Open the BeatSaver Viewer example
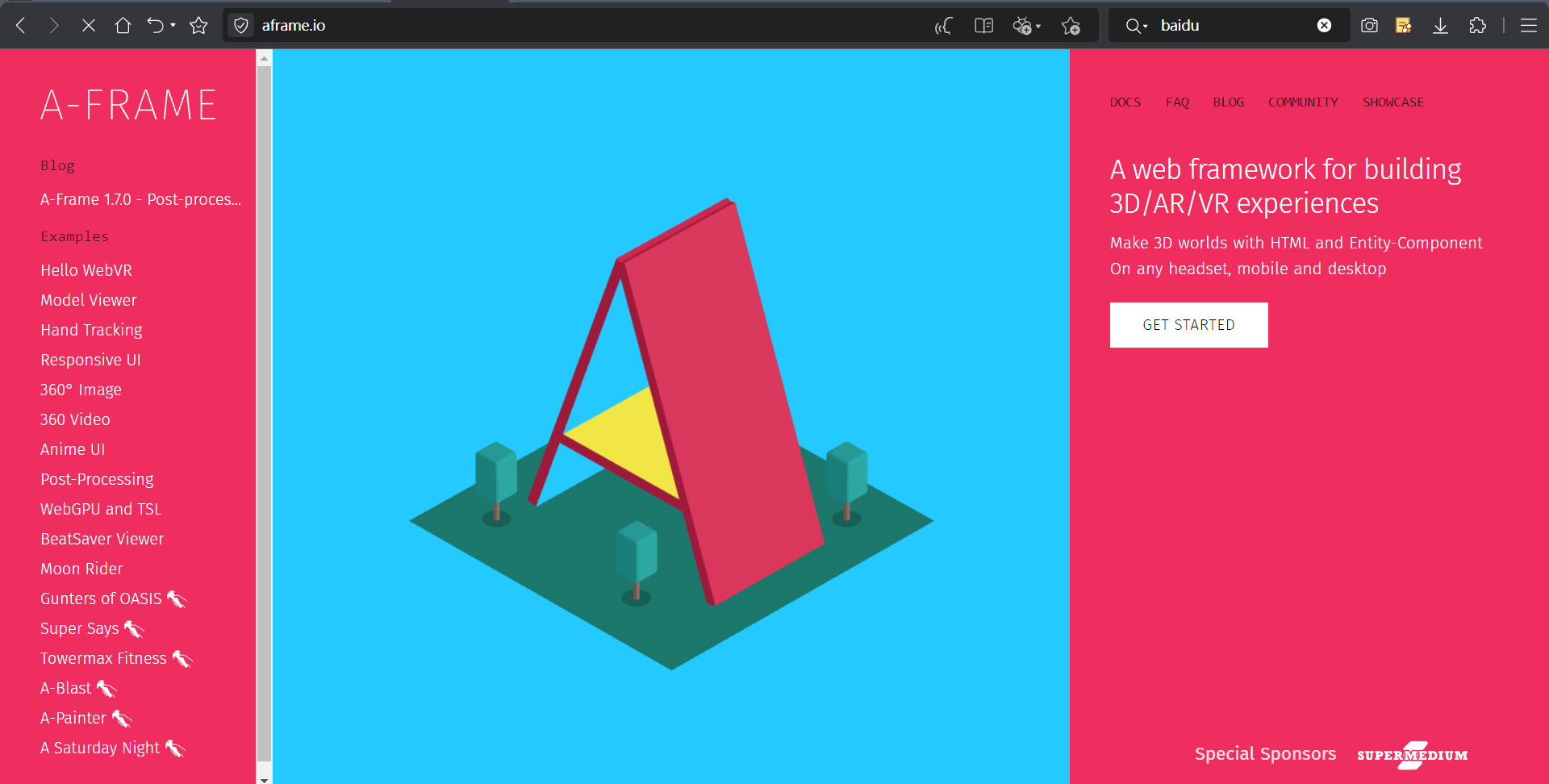 point(102,539)
